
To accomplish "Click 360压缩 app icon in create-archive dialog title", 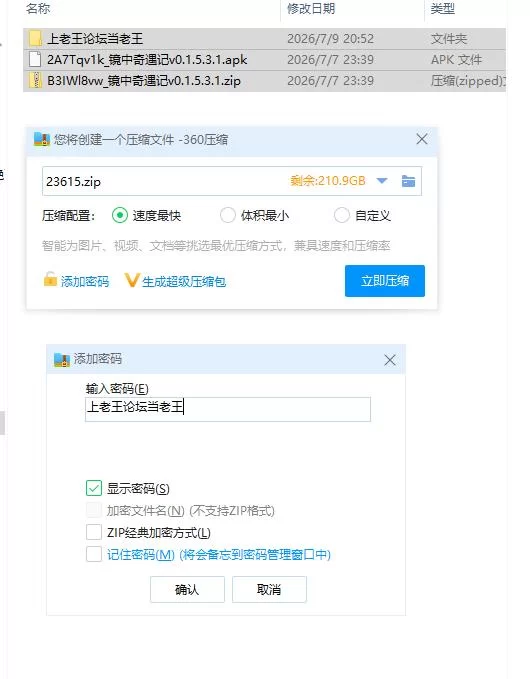I will (x=42, y=139).
